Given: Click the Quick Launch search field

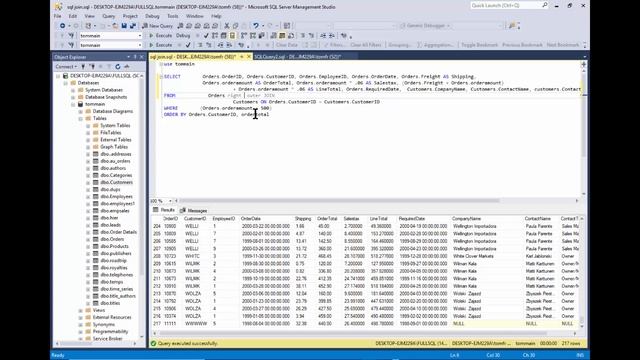Looking at the screenshot, I should pos(505,5).
